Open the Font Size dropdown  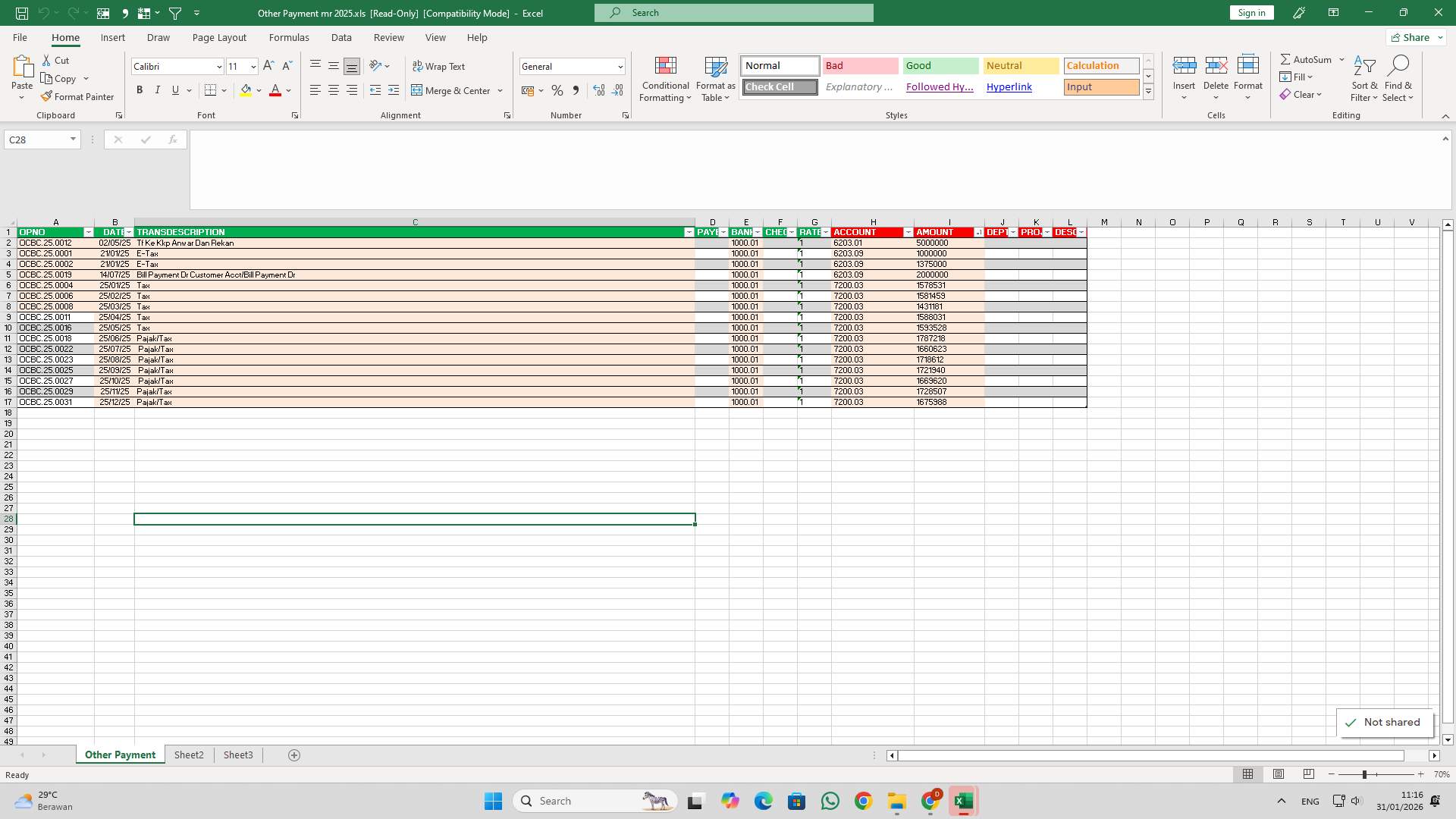(253, 67)
